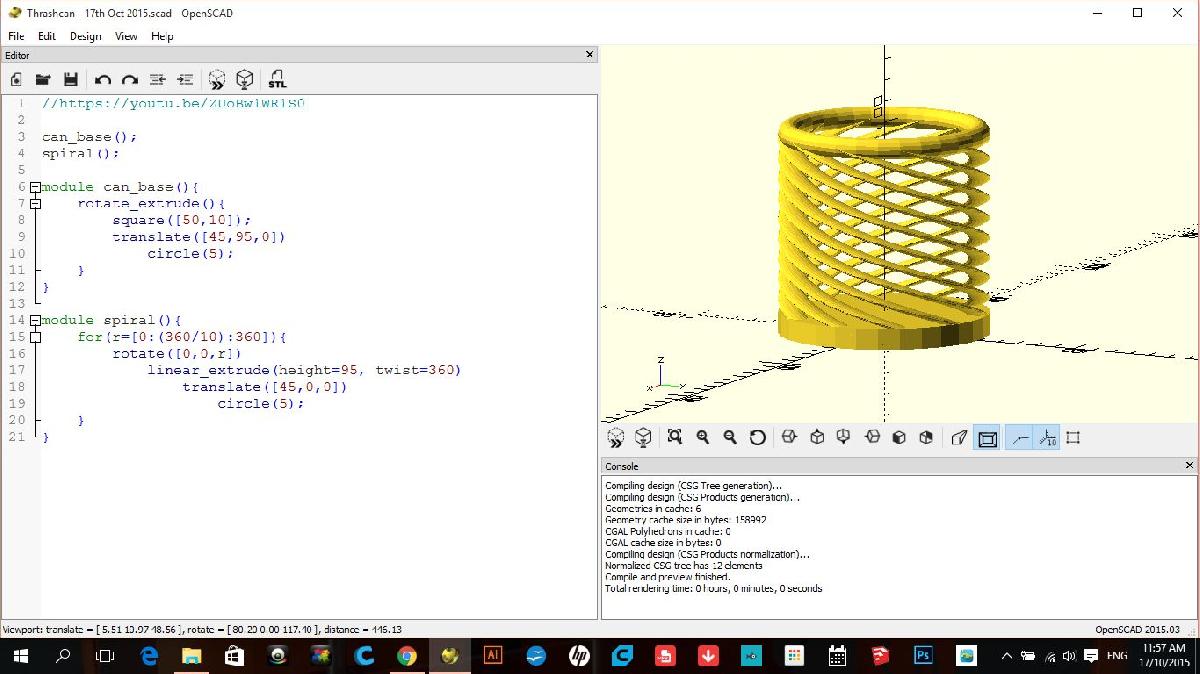Image resolution: width=1200 pixels, height=674 pixels.
Task: Collapse the can_base module fold marker
Action: [35, 187]
